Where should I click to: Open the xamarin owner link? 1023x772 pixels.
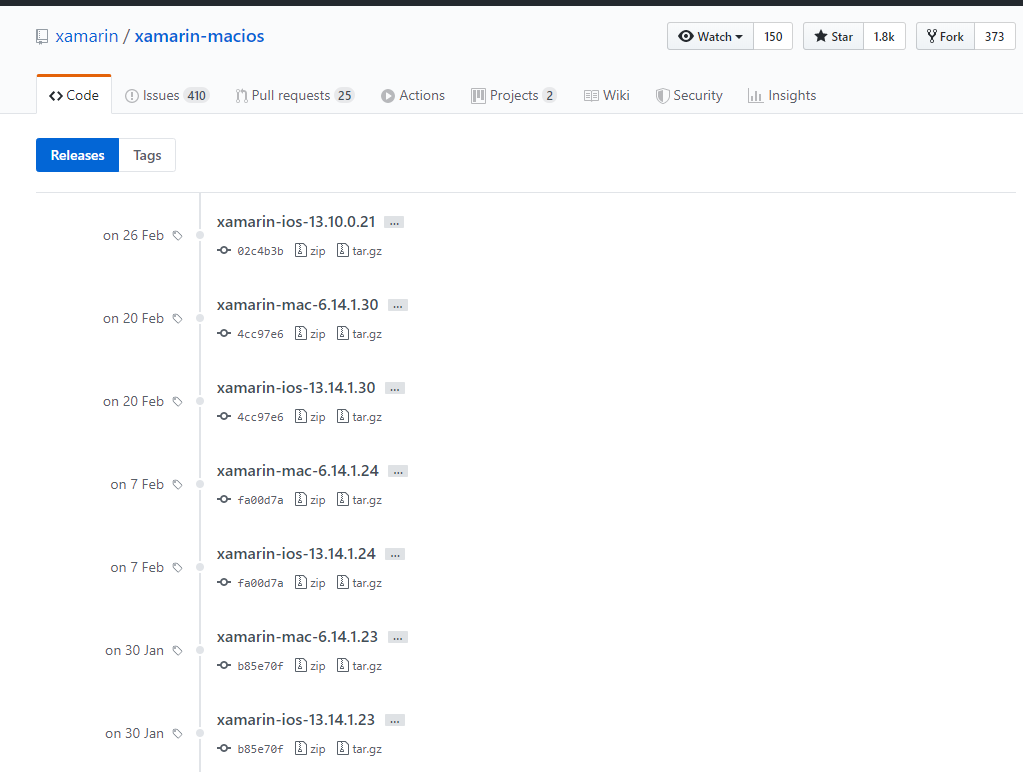87,36
